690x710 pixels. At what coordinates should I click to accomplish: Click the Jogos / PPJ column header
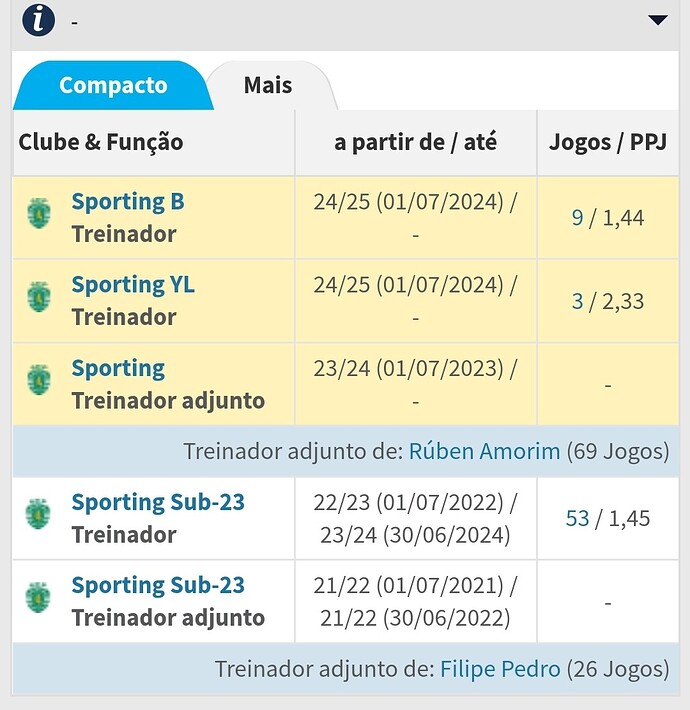pyautogui.click(x=607, y=142)
